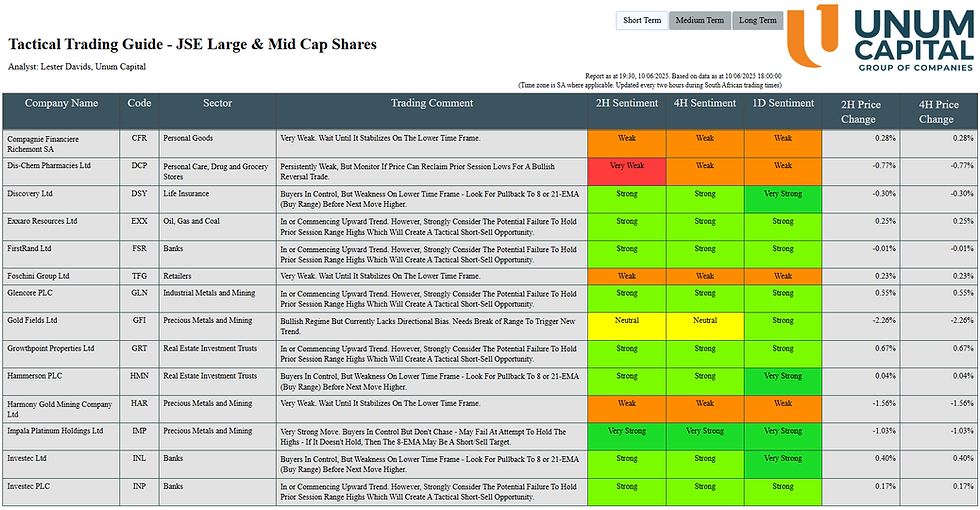Select Harmony Gold Mining Company Ltd
The width and height of the screenshot is (980, 510).
point(59,409)
